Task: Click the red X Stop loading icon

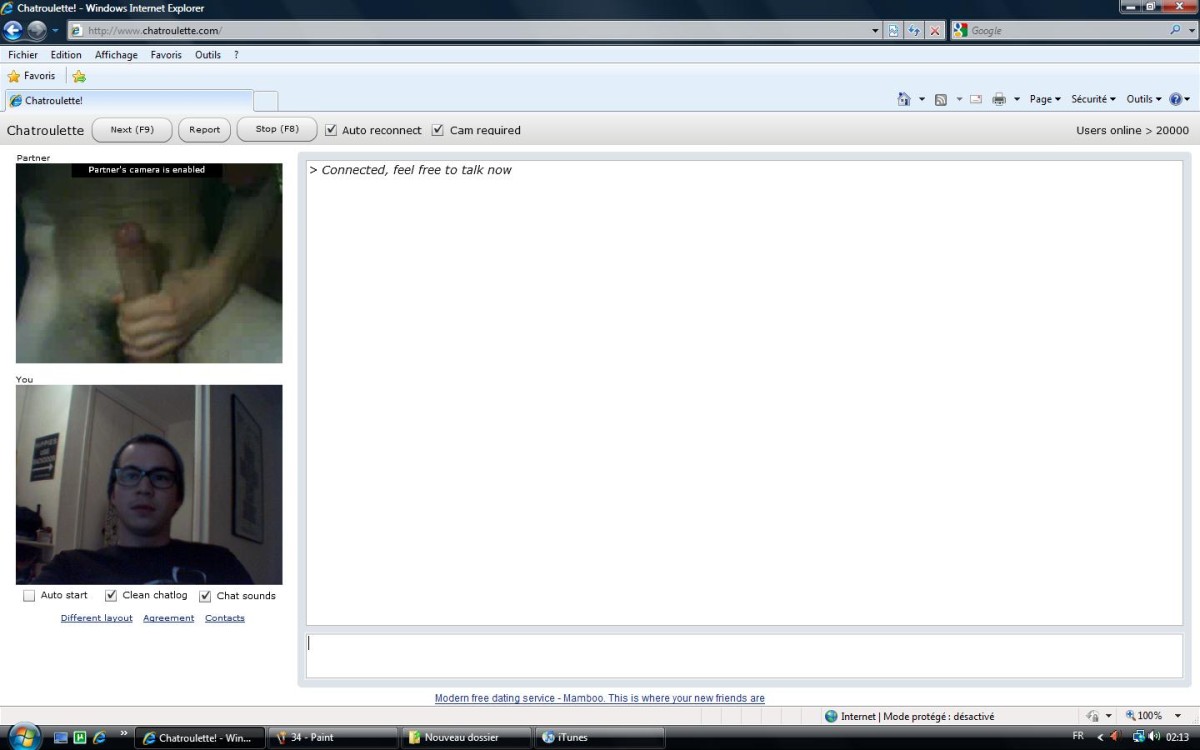Action: (x=935, y=31)
